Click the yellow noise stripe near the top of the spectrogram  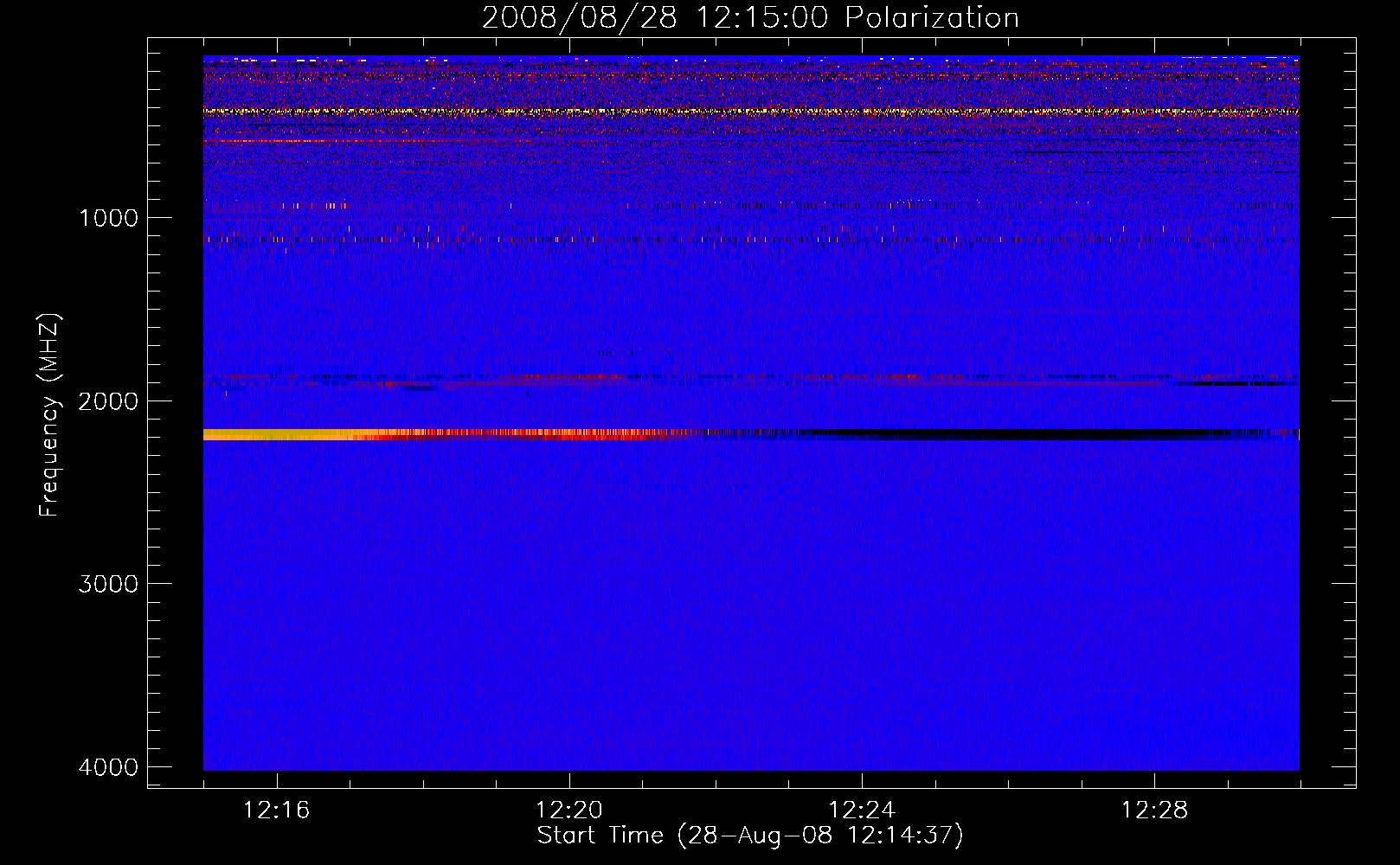751,112
